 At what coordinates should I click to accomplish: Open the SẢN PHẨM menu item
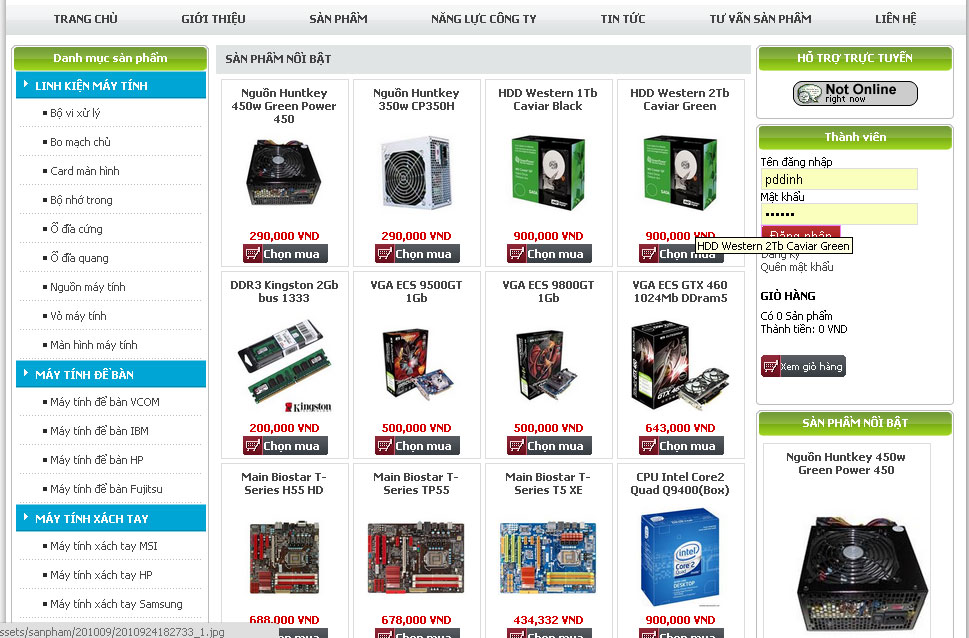[338, 19]
